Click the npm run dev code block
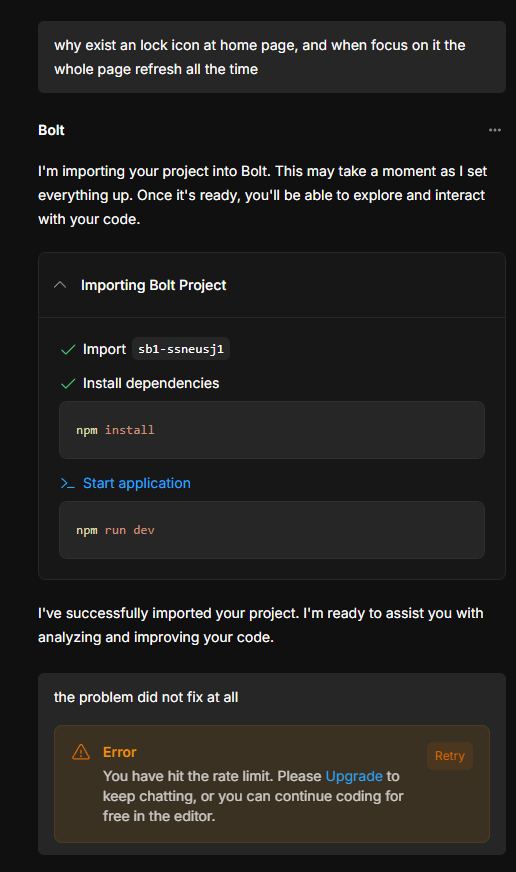 [272, 530]
